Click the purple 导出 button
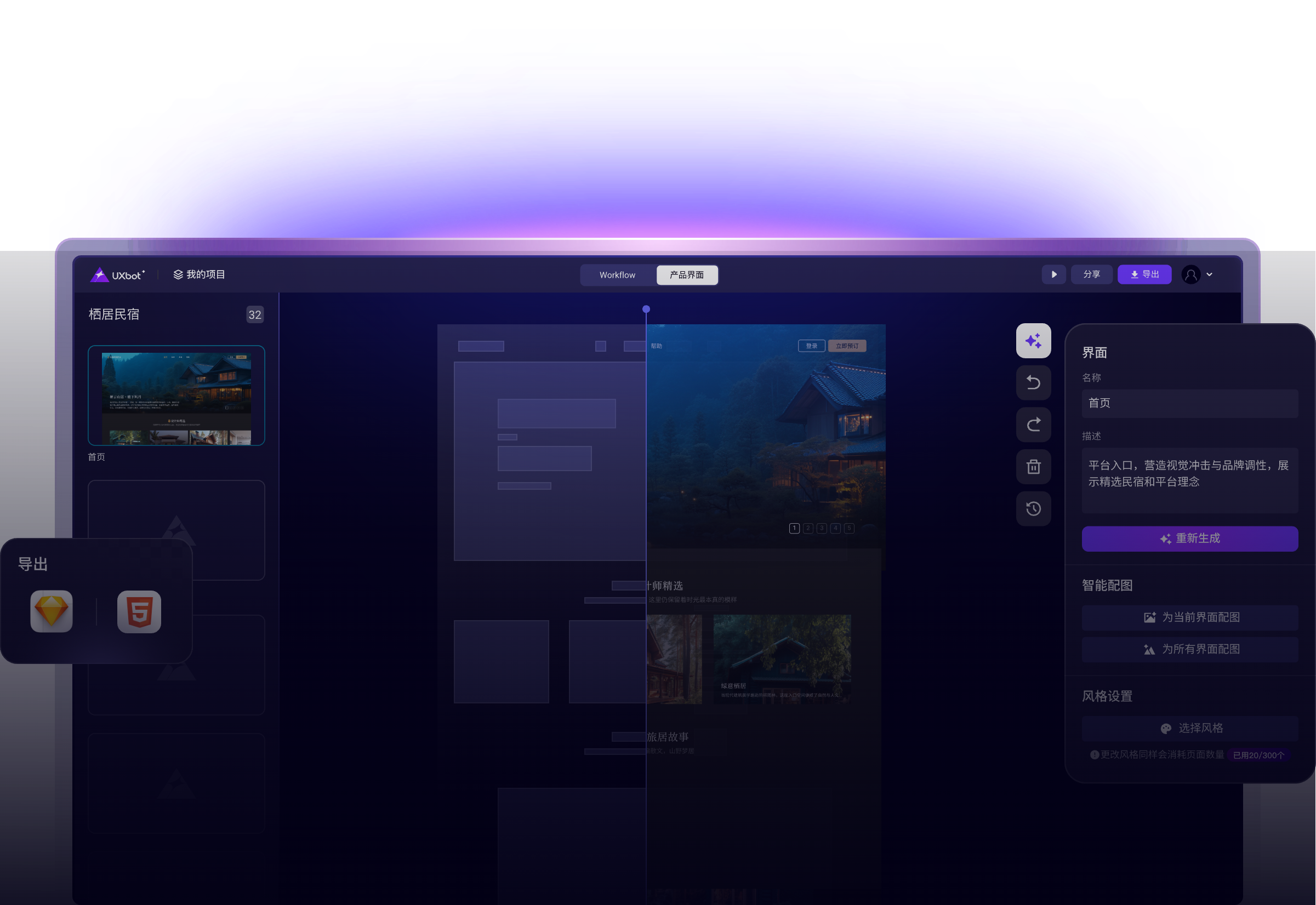Viewport: 1316px width, 905px height. pos(1144,274)
